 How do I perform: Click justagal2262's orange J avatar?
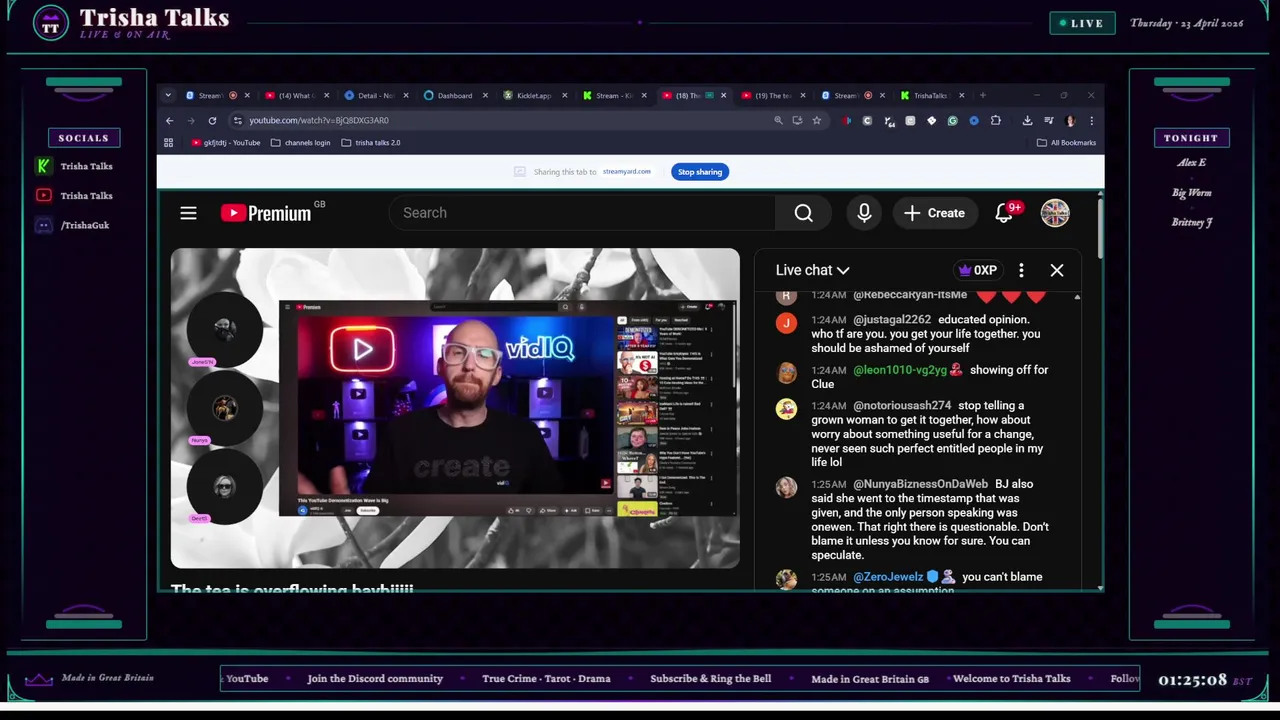[787, 323]
